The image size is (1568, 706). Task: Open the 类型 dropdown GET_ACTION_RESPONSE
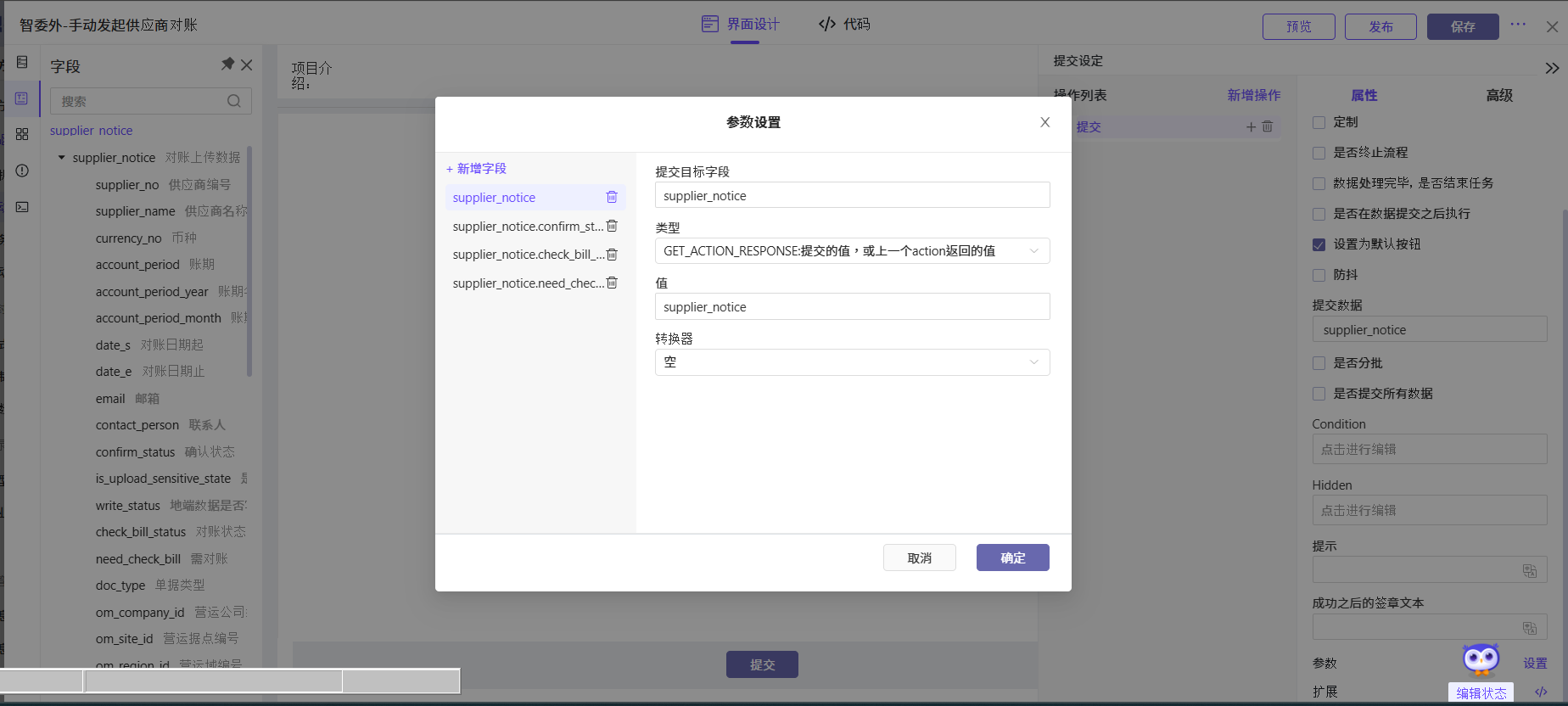click(852, 251)
